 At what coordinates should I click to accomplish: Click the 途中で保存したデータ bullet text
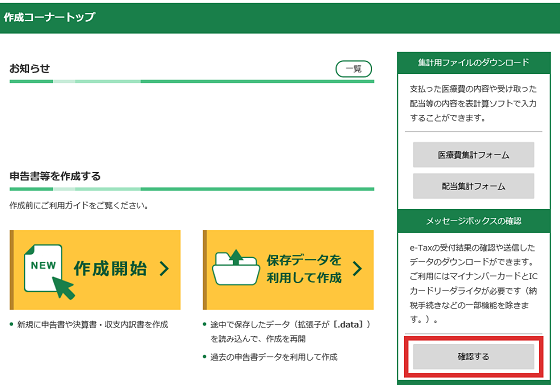click(290, 331)
